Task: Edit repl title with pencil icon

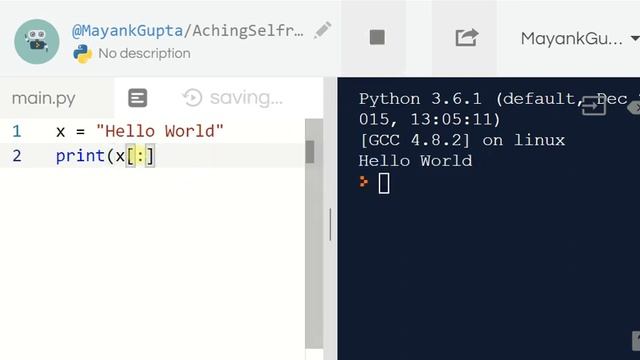Action: pos(322,31)
